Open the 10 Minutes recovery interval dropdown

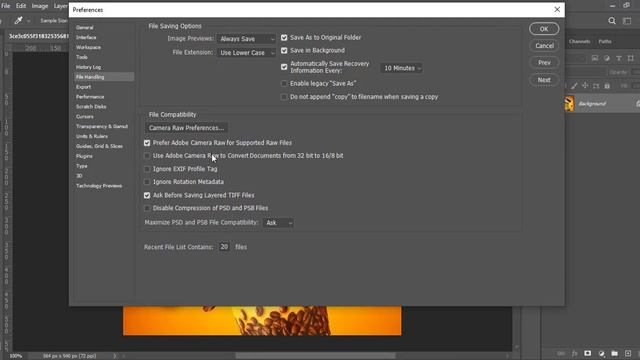(x=402, y=68)
